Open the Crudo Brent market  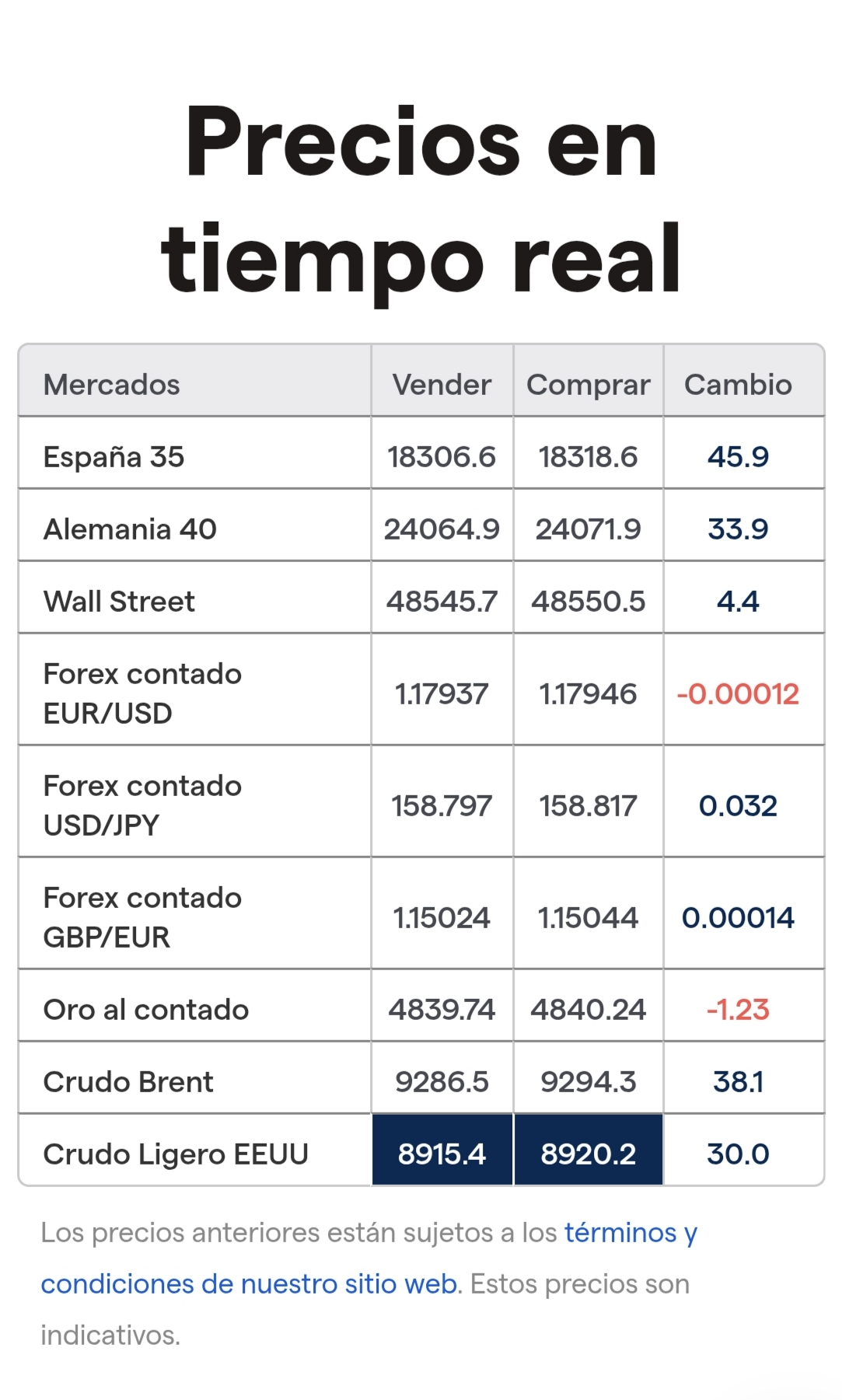click(x=128, y=1082)
